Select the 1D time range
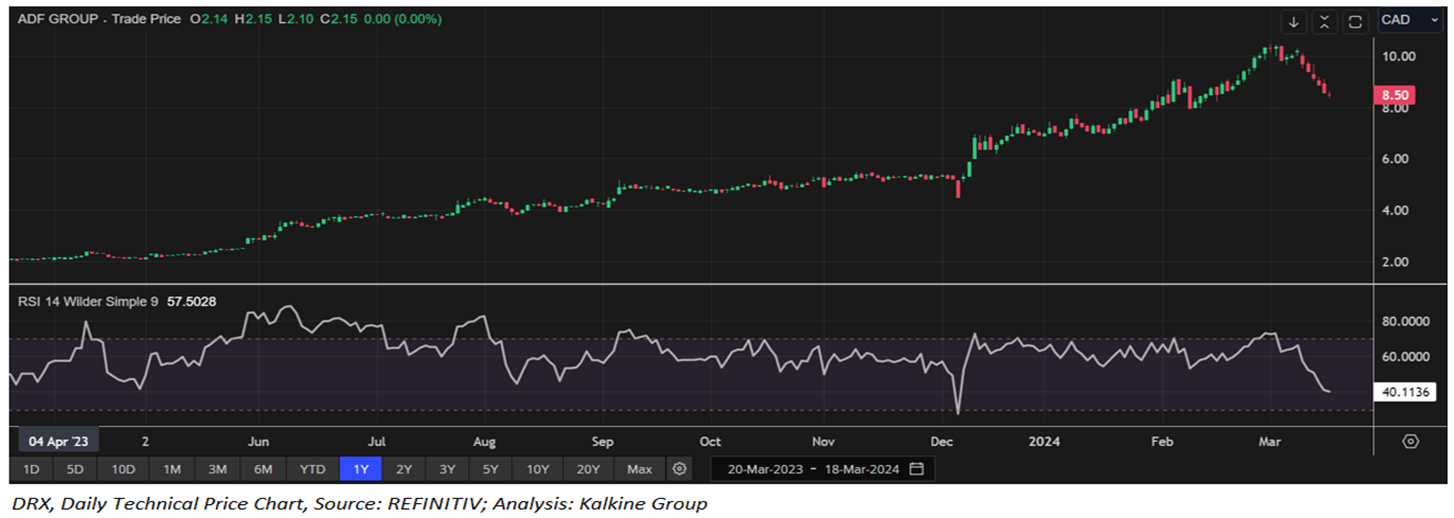Screen dimensions: 1454x518 pos(31,469)
